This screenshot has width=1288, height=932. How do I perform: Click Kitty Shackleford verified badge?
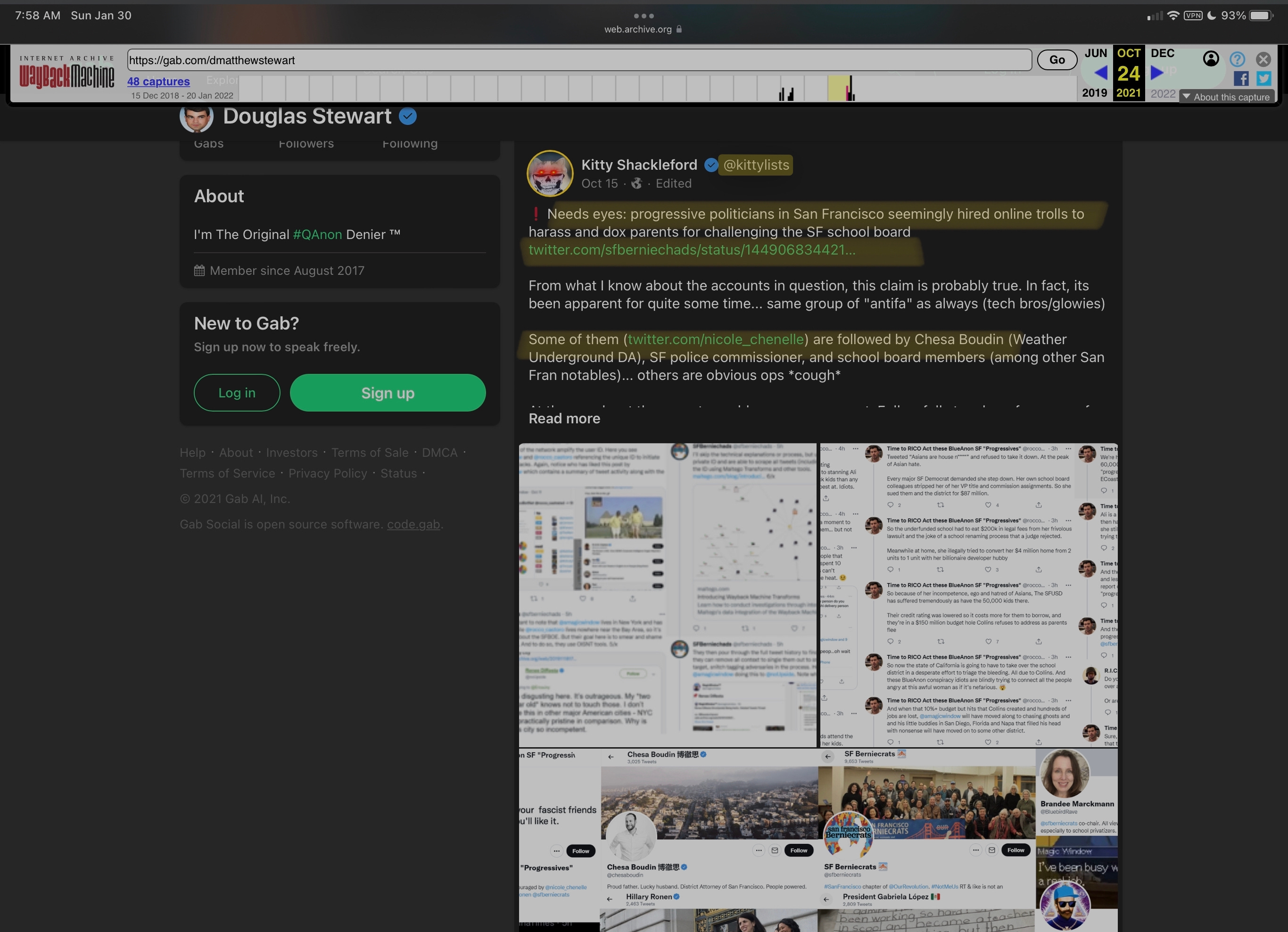pyautogui.click(x=711, y=165)
